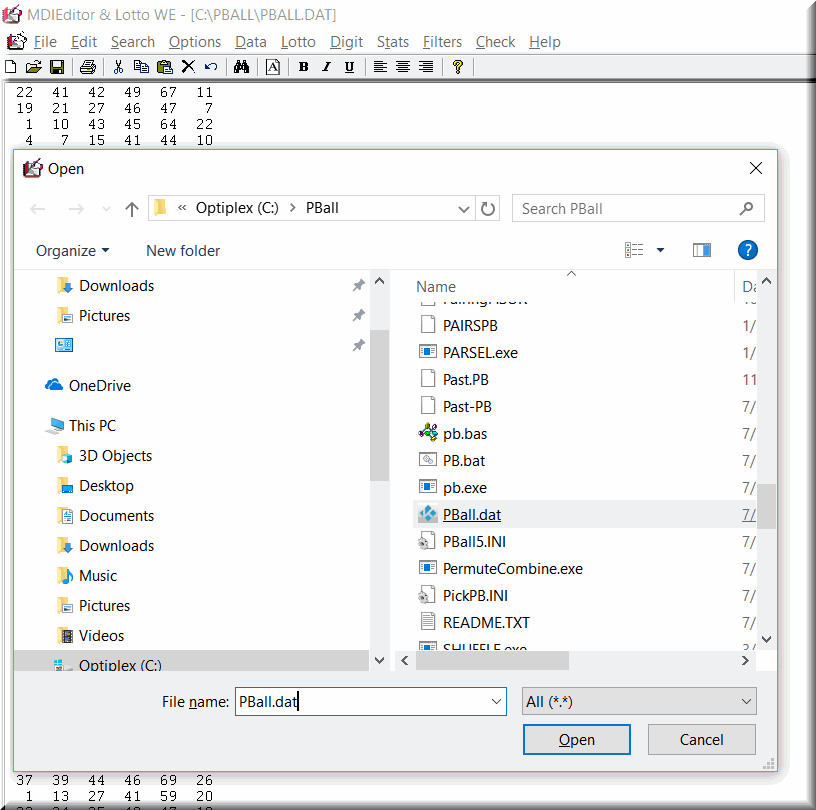This screenshot has width=816, height=810.
Task: Open the Digit menu
Action: pyautogui.click(x=346, y=42)
